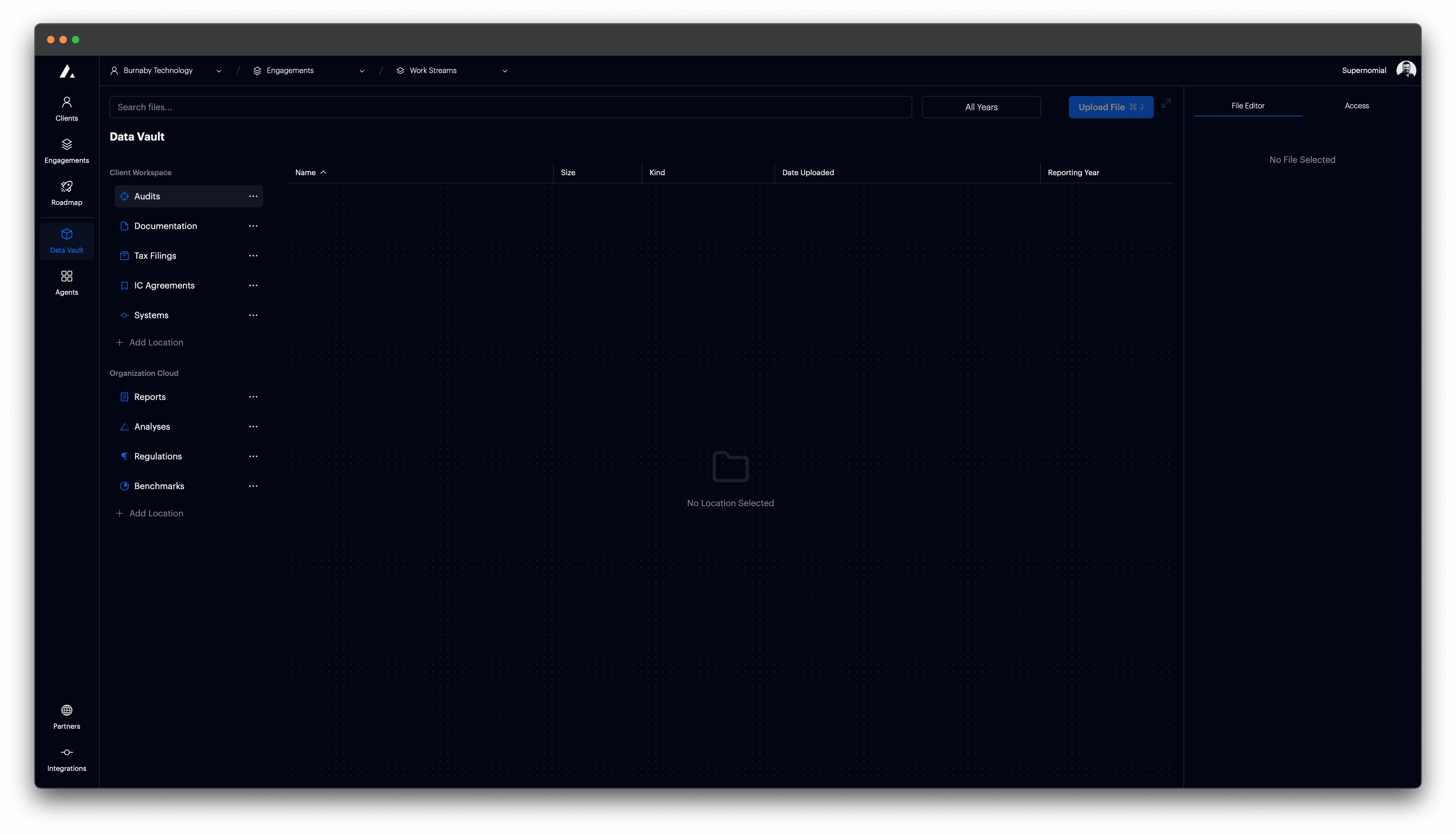This screenshot has width=1456, height=834.
Task: Select the Data Vault icon
Action: click(66, 241)
